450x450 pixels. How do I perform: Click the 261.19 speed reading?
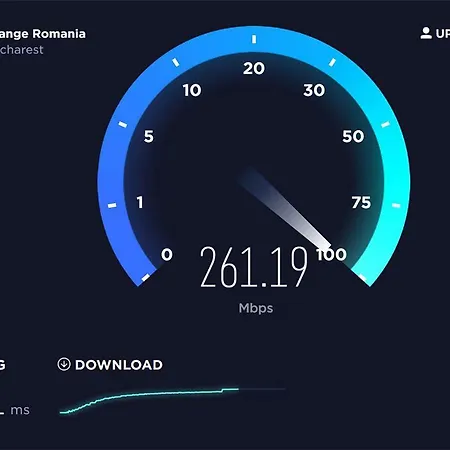(x=254, y=267)
